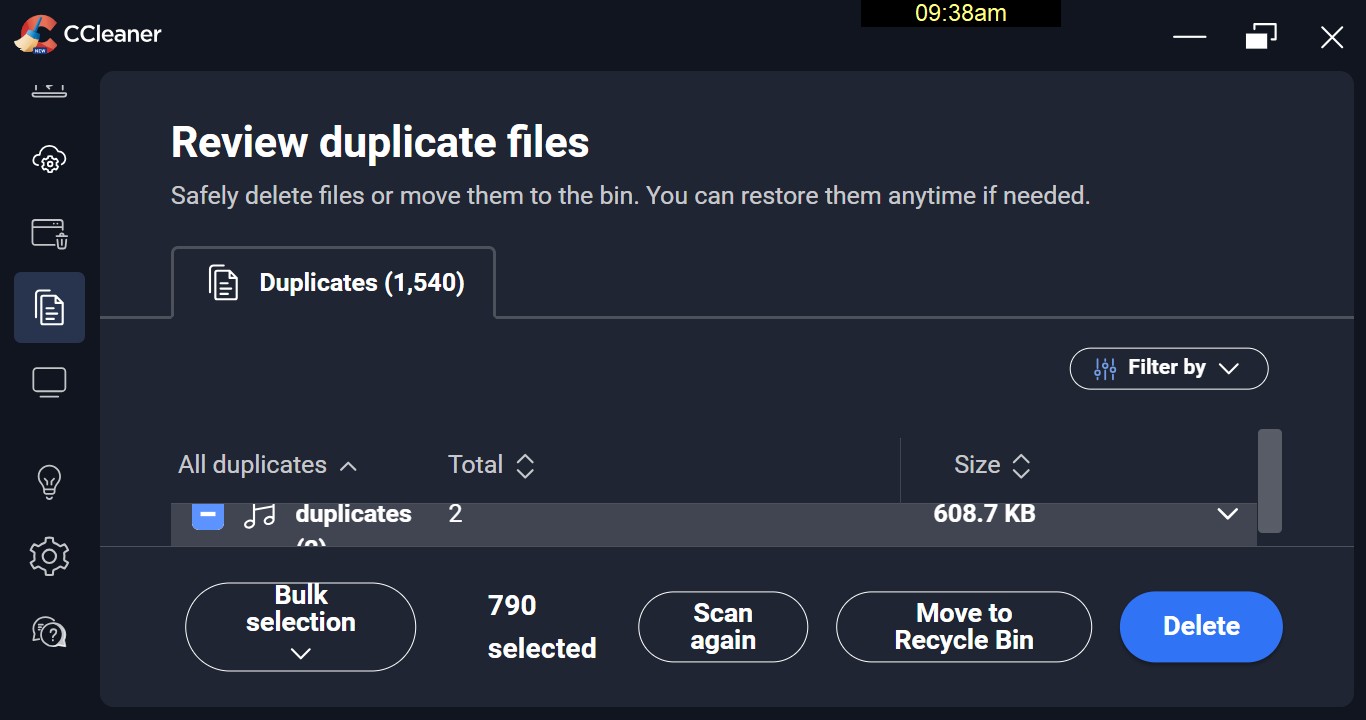Click the Move to Recycle Bin button
This screenshot has height=720, width=1366.
click(963, 627)
